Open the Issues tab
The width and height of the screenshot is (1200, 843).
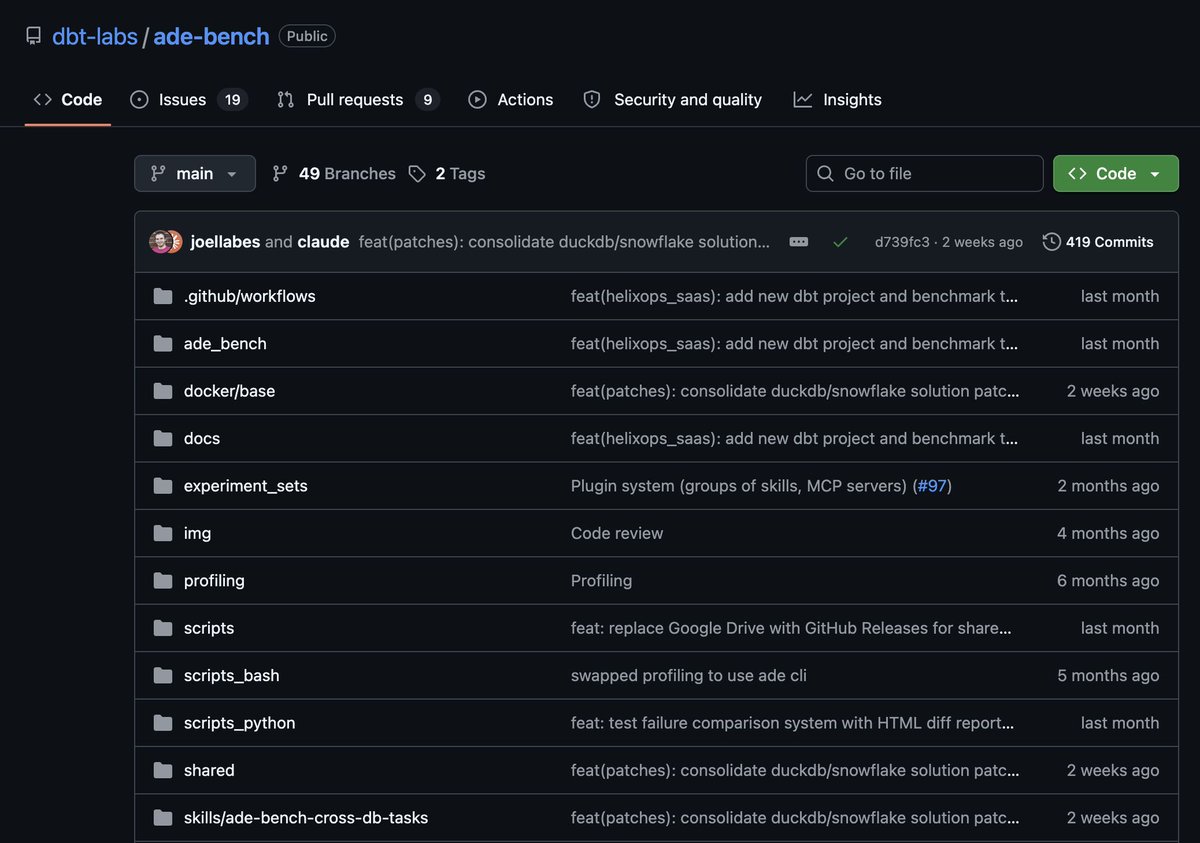(188, 99)
